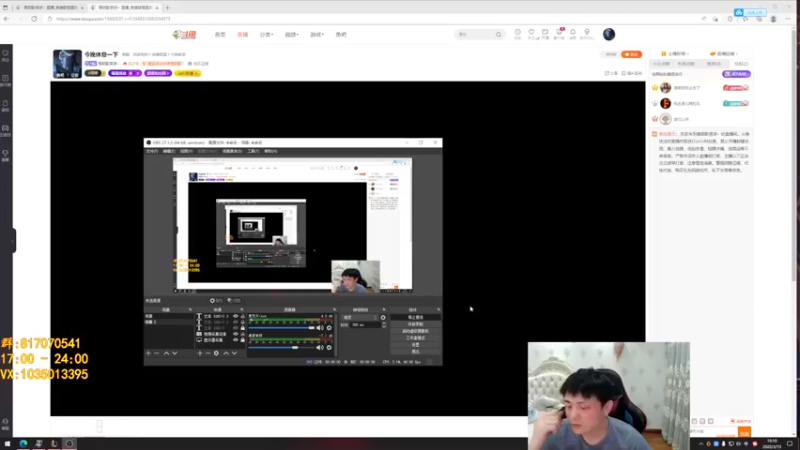Viewport: 800px width, 450px height.
Task: Open first mixer channel settings gear in OBS
Action: 329,328
